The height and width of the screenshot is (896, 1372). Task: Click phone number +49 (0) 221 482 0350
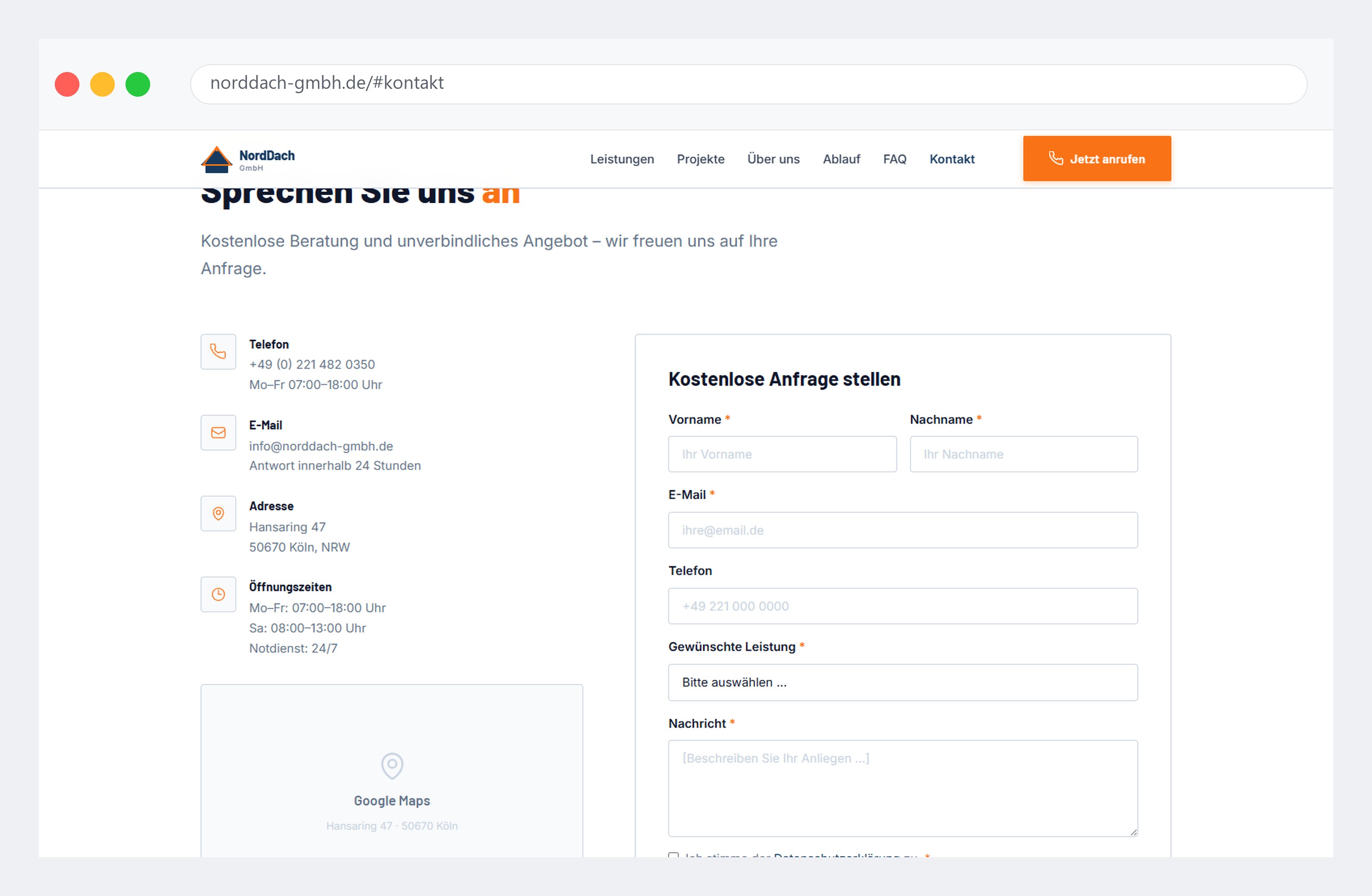pyautogui.click(x=312, y=365)
